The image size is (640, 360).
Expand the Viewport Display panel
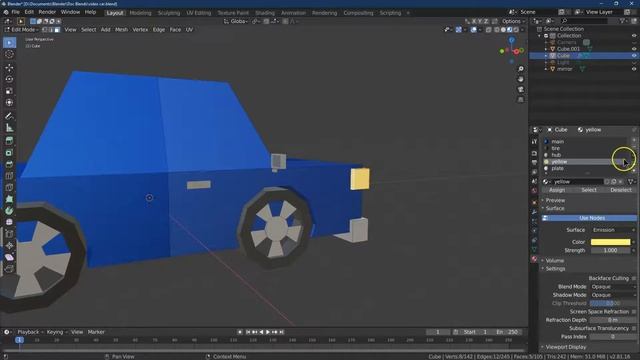point(566,347)
